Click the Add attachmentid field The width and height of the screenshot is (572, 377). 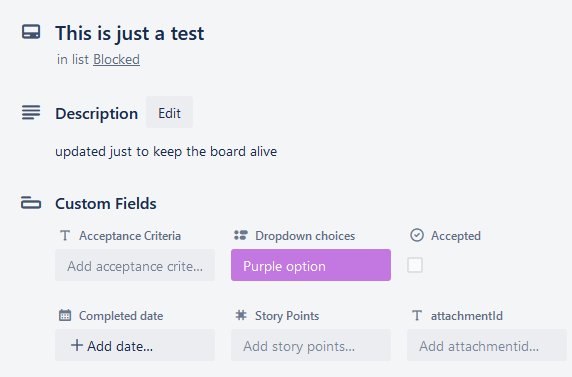487,345
